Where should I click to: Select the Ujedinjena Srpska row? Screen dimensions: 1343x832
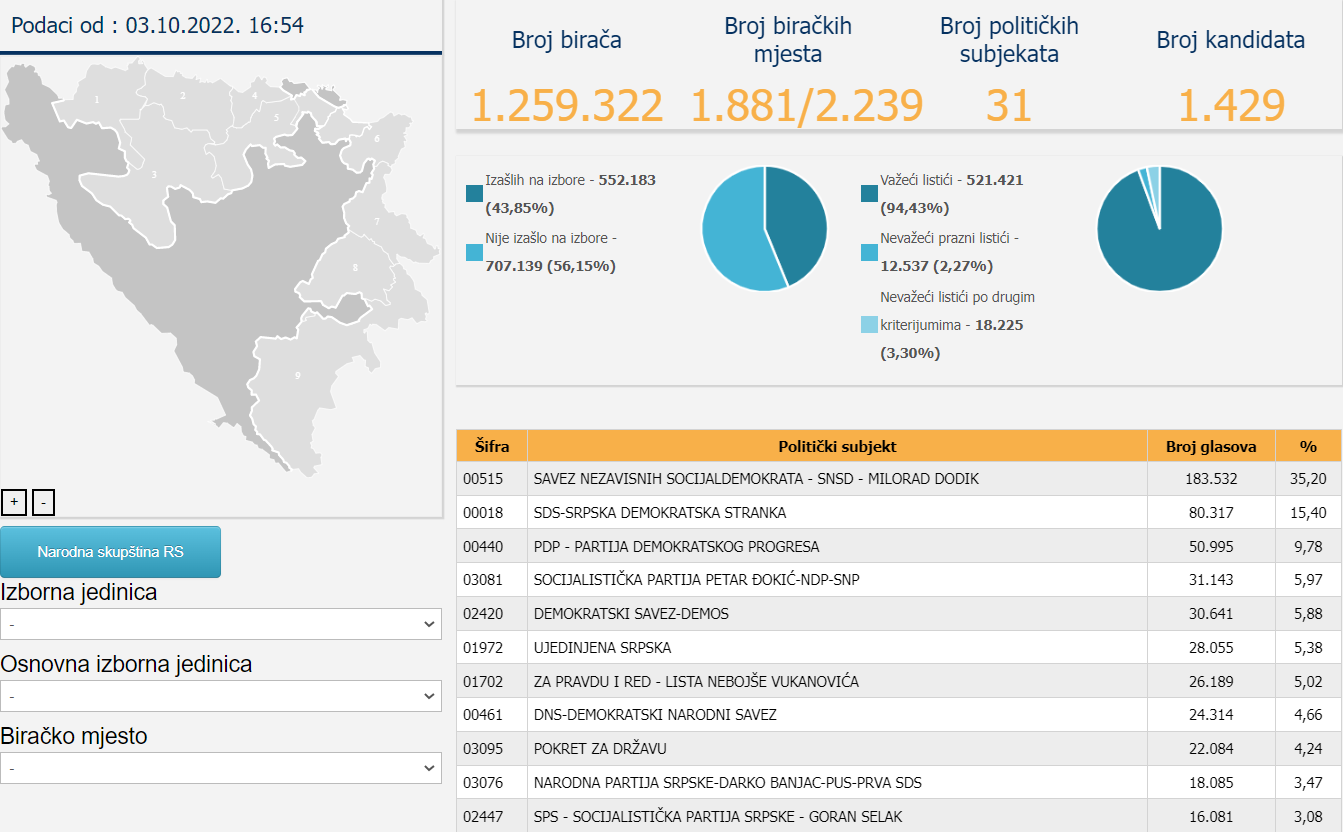point(899,648)
